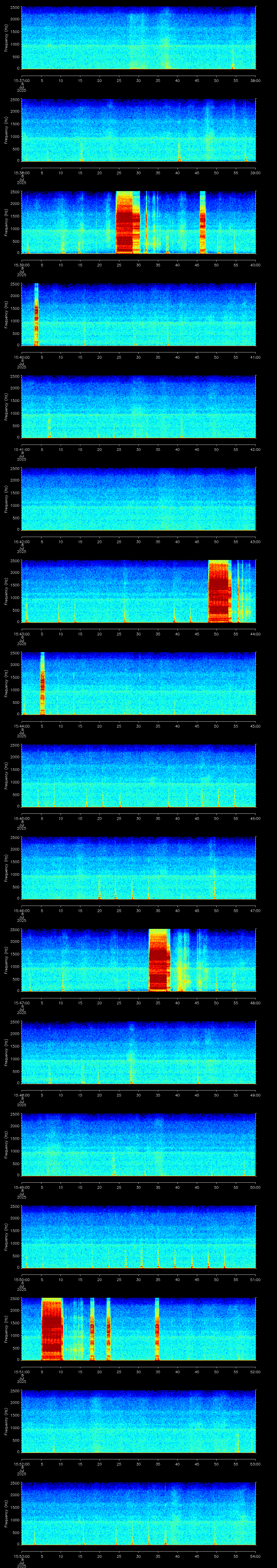Click the Frequency (Hz) axis label of the 15:53 spectrogram
The height and width of the screenshot is (1568, 277).
coord(6,1514)
